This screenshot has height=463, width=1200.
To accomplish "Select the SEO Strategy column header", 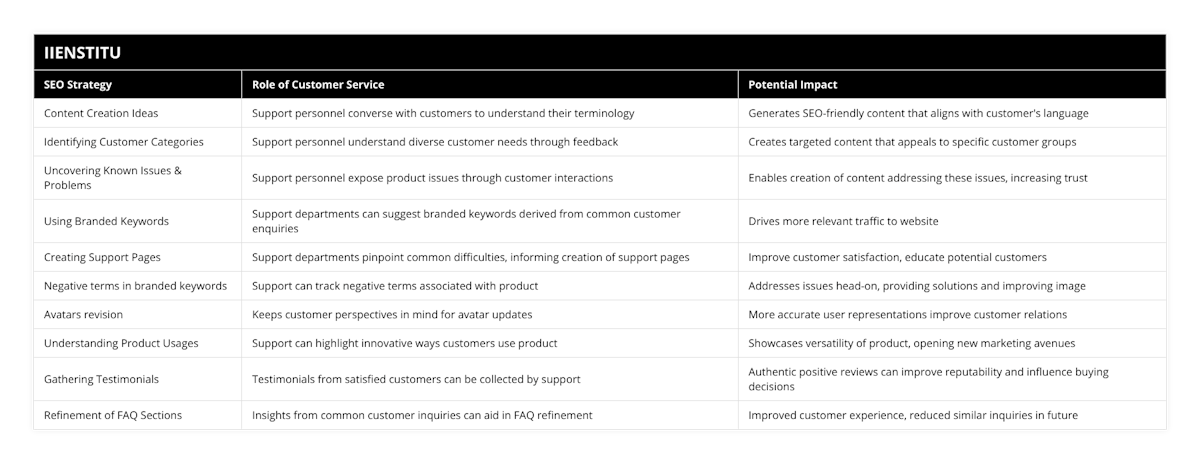I will coord(78,85).
